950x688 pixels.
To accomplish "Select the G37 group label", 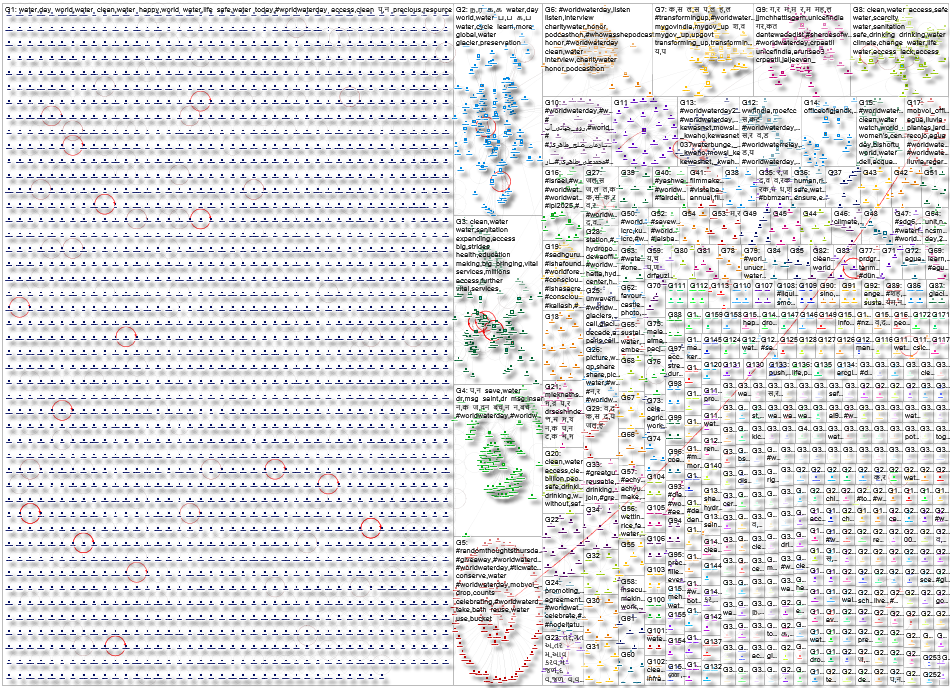I will [x=835, y=173].
